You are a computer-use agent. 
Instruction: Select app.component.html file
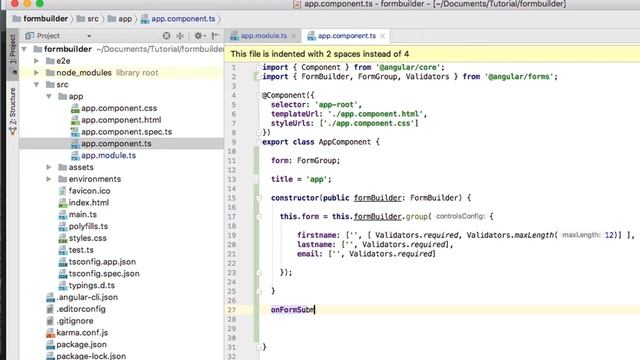coord(121,120)
